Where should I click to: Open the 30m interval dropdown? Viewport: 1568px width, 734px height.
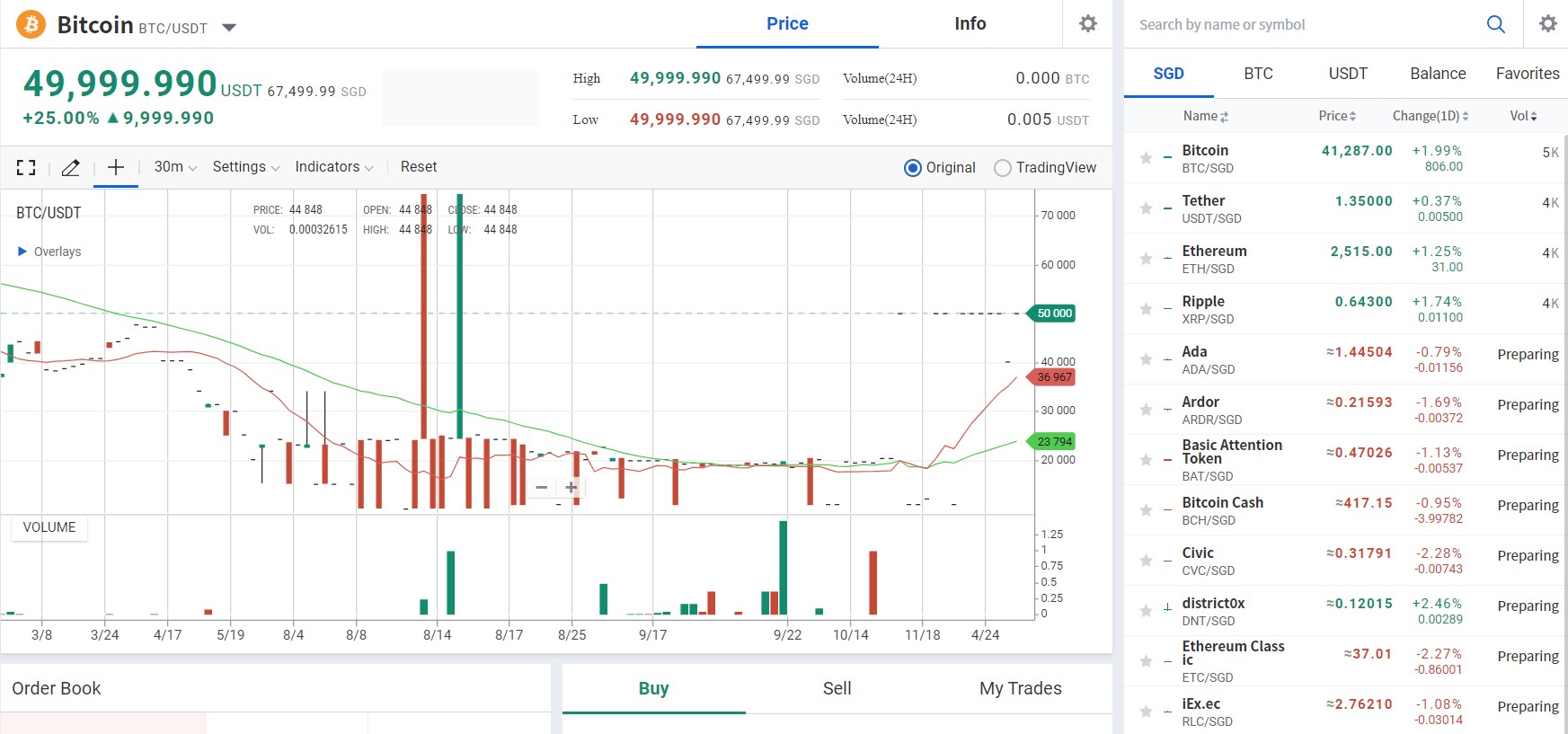[x=175, y=167]
